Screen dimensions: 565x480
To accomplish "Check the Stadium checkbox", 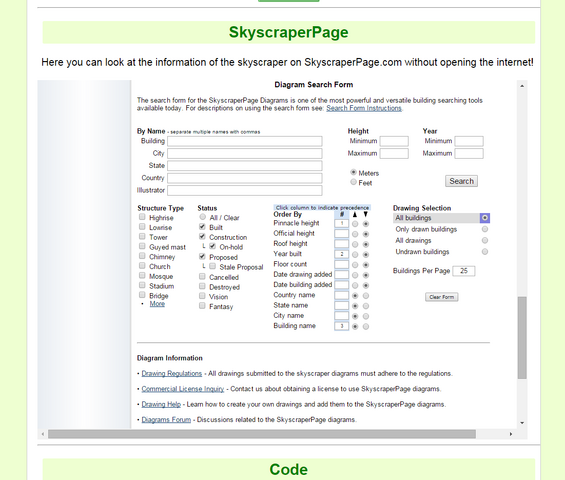I will [x=142, y=285].
